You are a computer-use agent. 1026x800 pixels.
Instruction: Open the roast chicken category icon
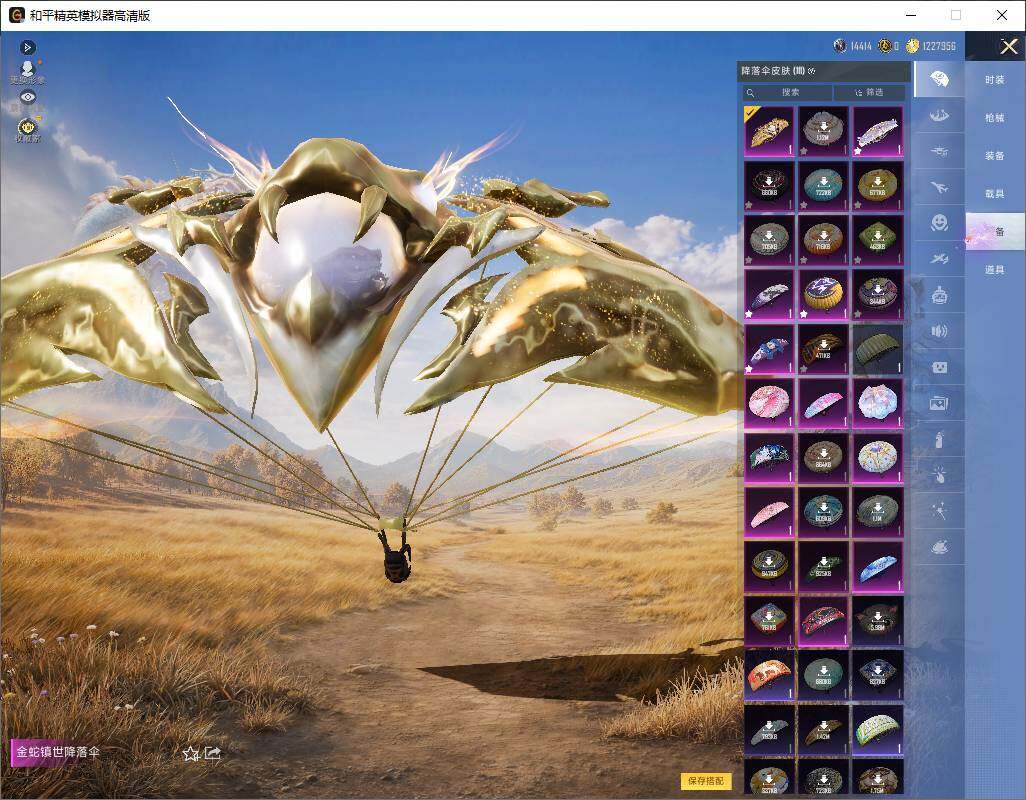tap(939, 547)
